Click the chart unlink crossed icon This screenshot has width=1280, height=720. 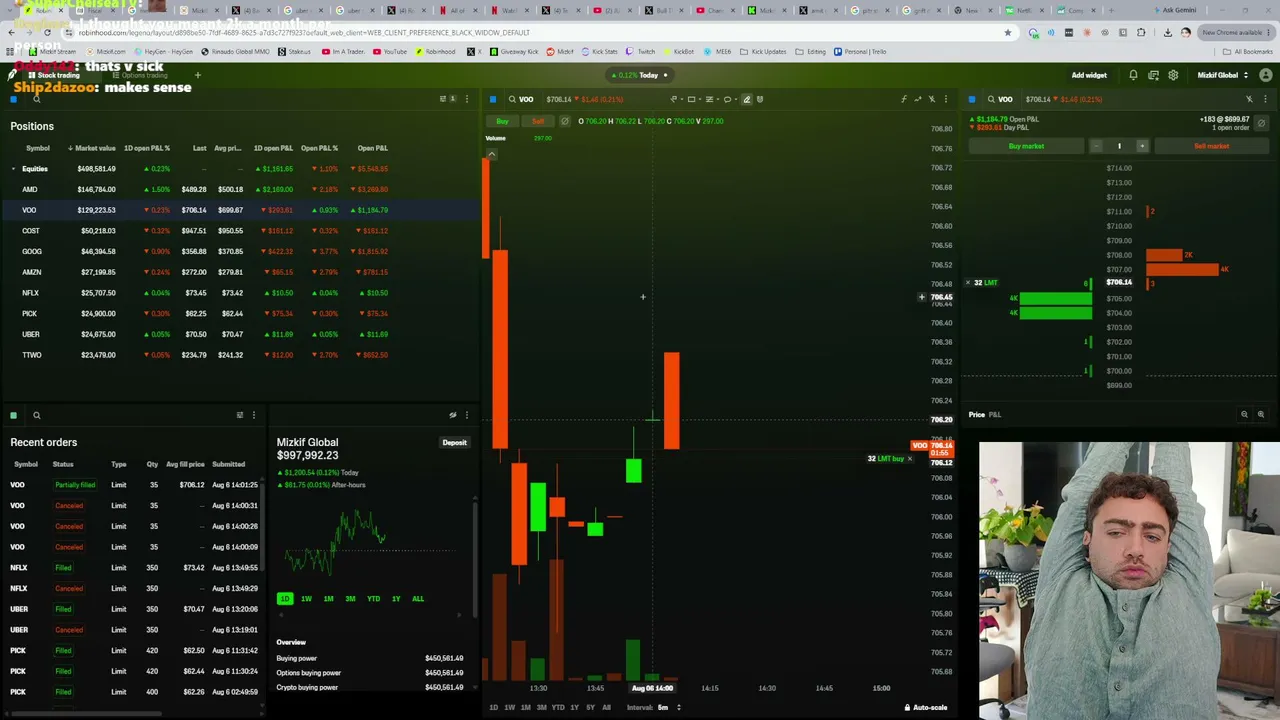click(931, 99)
